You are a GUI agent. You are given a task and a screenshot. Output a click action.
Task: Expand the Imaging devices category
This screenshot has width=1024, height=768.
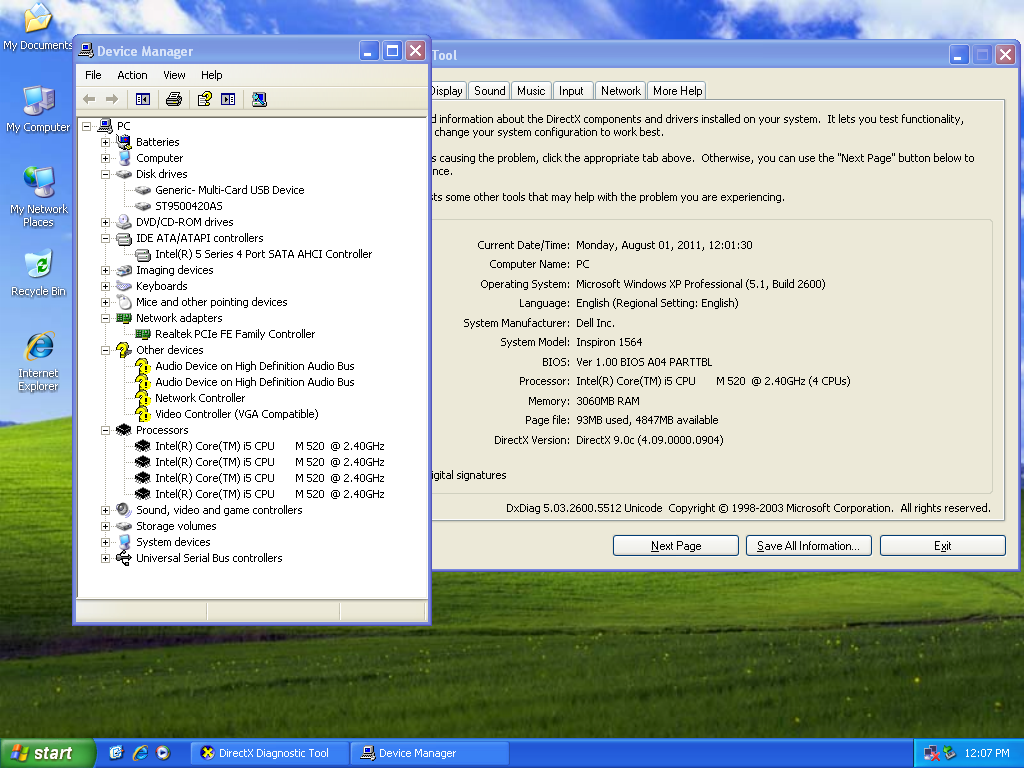pos(105,270)
